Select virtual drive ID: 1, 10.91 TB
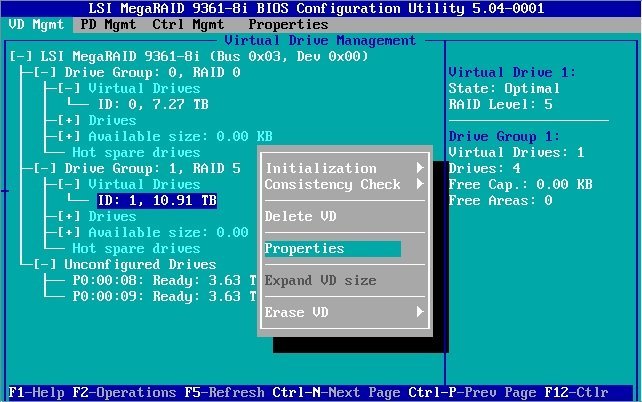642x402 pixels. pyautogui.click(x=157, y=200)
